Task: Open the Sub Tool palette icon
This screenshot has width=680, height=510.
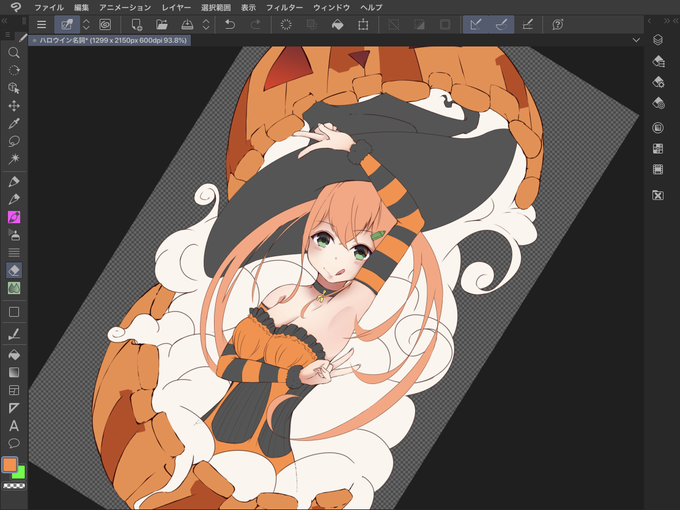Action: point(658,61)
